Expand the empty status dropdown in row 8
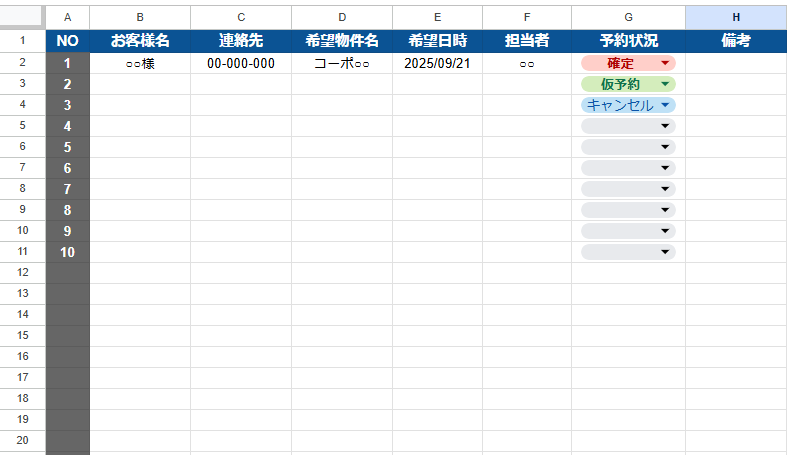Viewport: 787px width, 455px height. click(x=665, y=189)
